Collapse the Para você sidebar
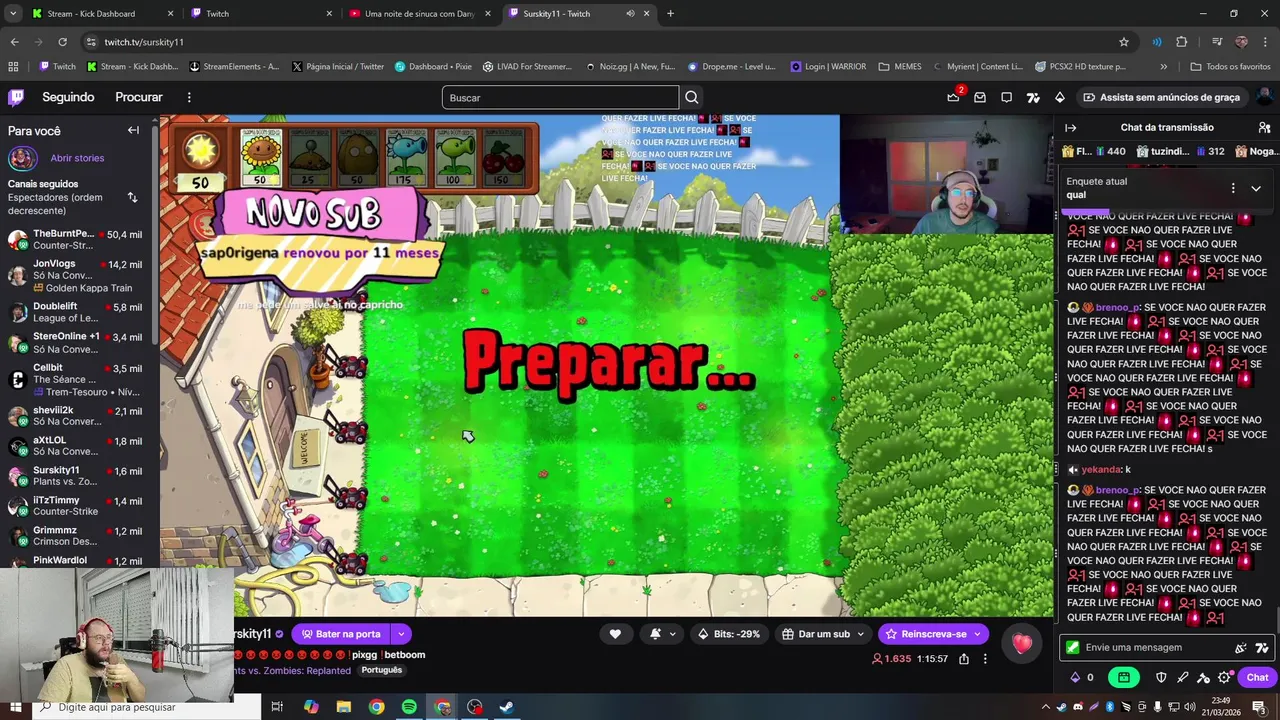Screen dimensions: 1280x720 click(x=133, y=130)
